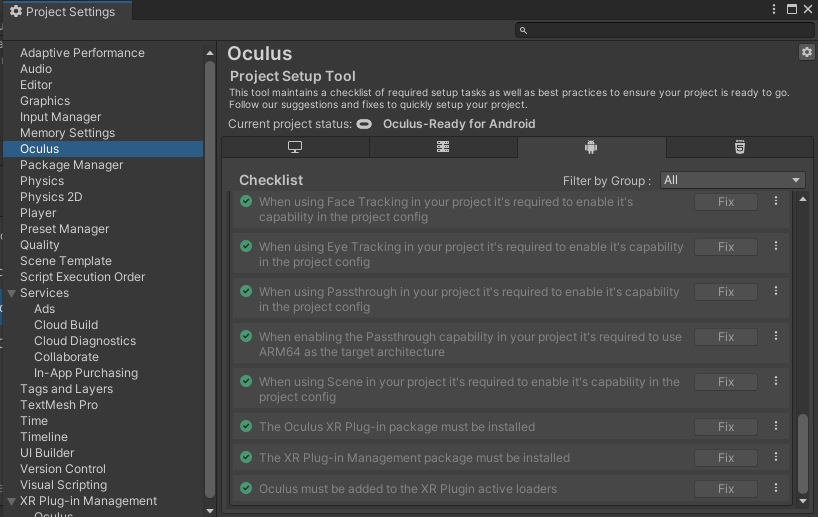Click the sidebar scroll down arrow

pos(210,511)
